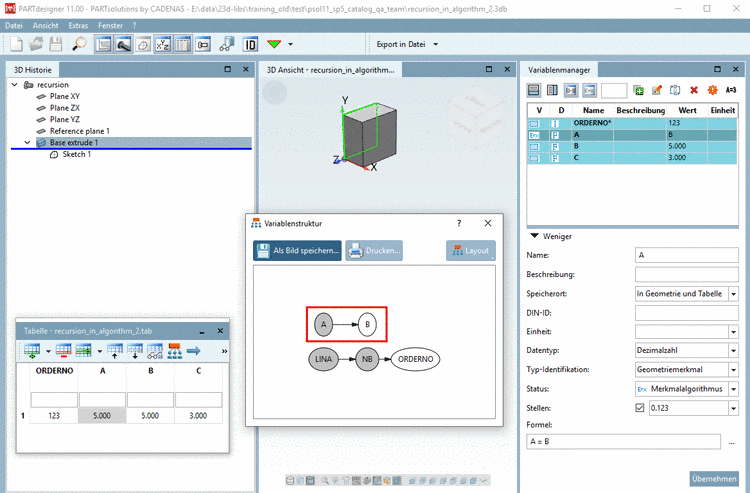Screen dimensions: 750x493
Task: Collapse the recursion tree root
Action: point(15,85)
